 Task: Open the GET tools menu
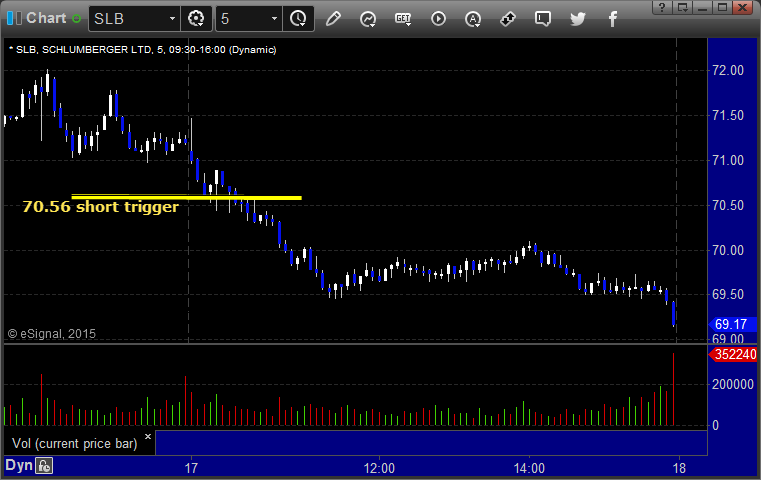click(403, 19)
